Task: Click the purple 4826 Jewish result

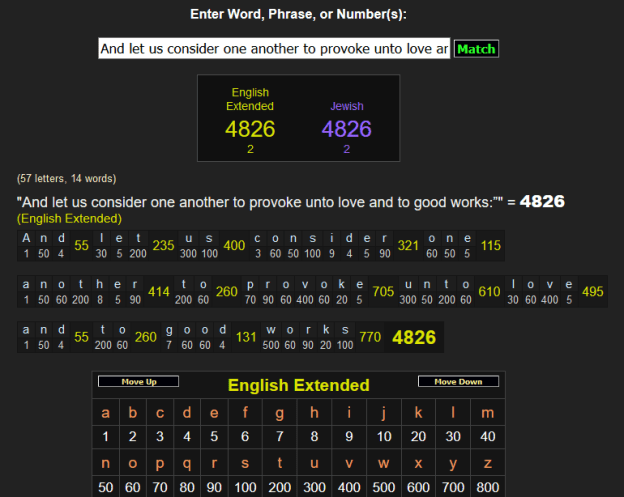Action: (346, 129)
